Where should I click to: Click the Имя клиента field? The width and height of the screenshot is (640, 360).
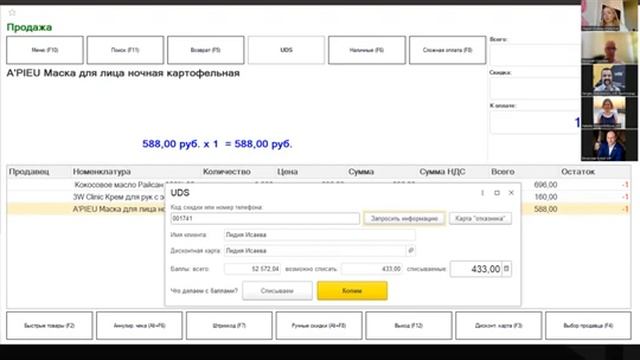click(320, 235)
